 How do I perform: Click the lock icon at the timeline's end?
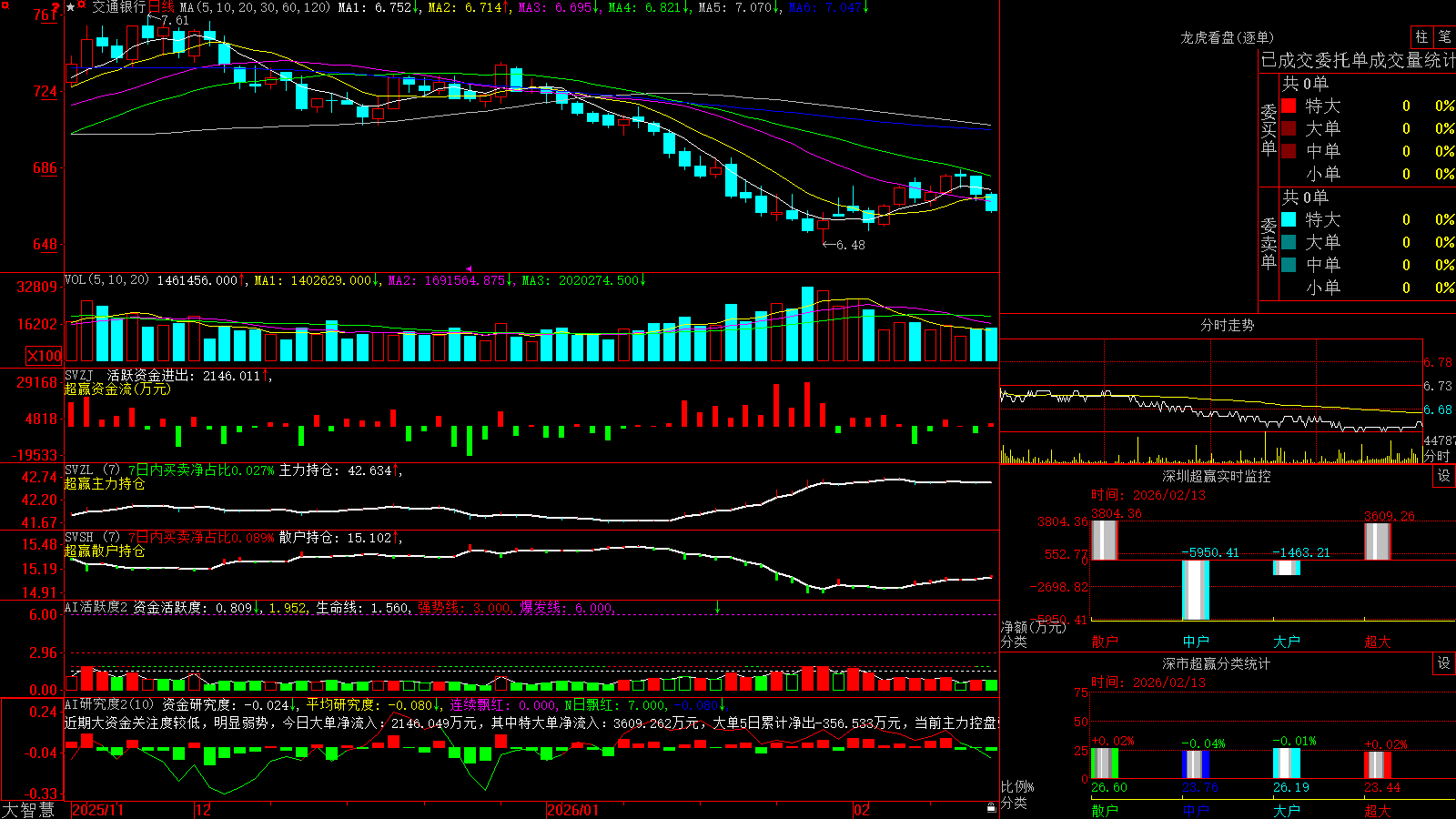[x=992, y=808]
